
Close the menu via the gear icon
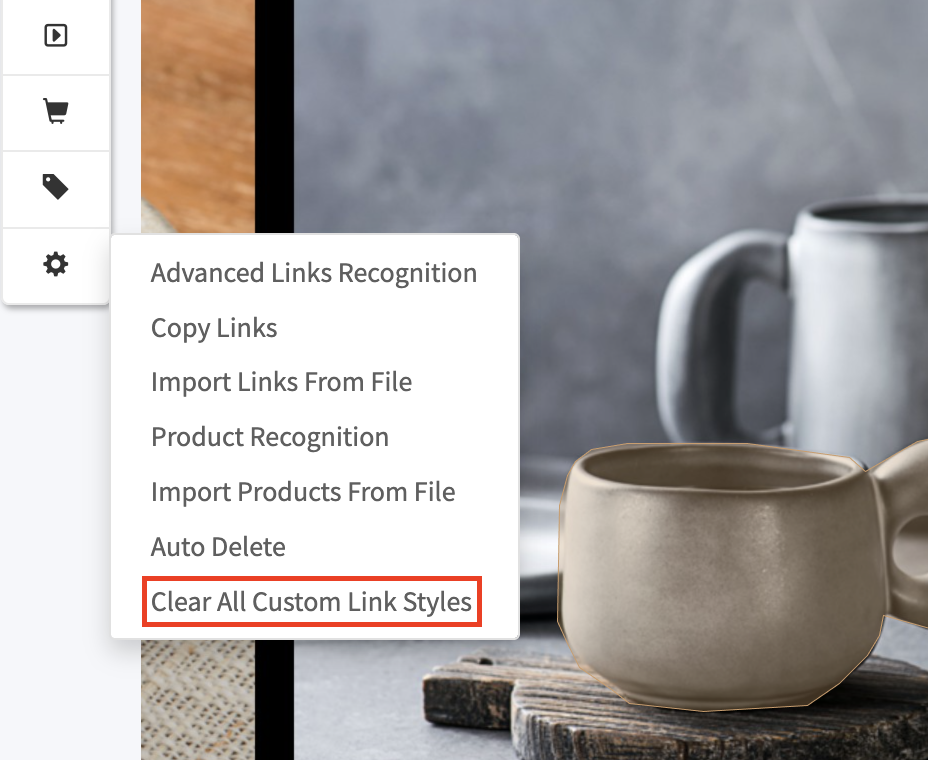pyautogui.click(x=56, y=264)
